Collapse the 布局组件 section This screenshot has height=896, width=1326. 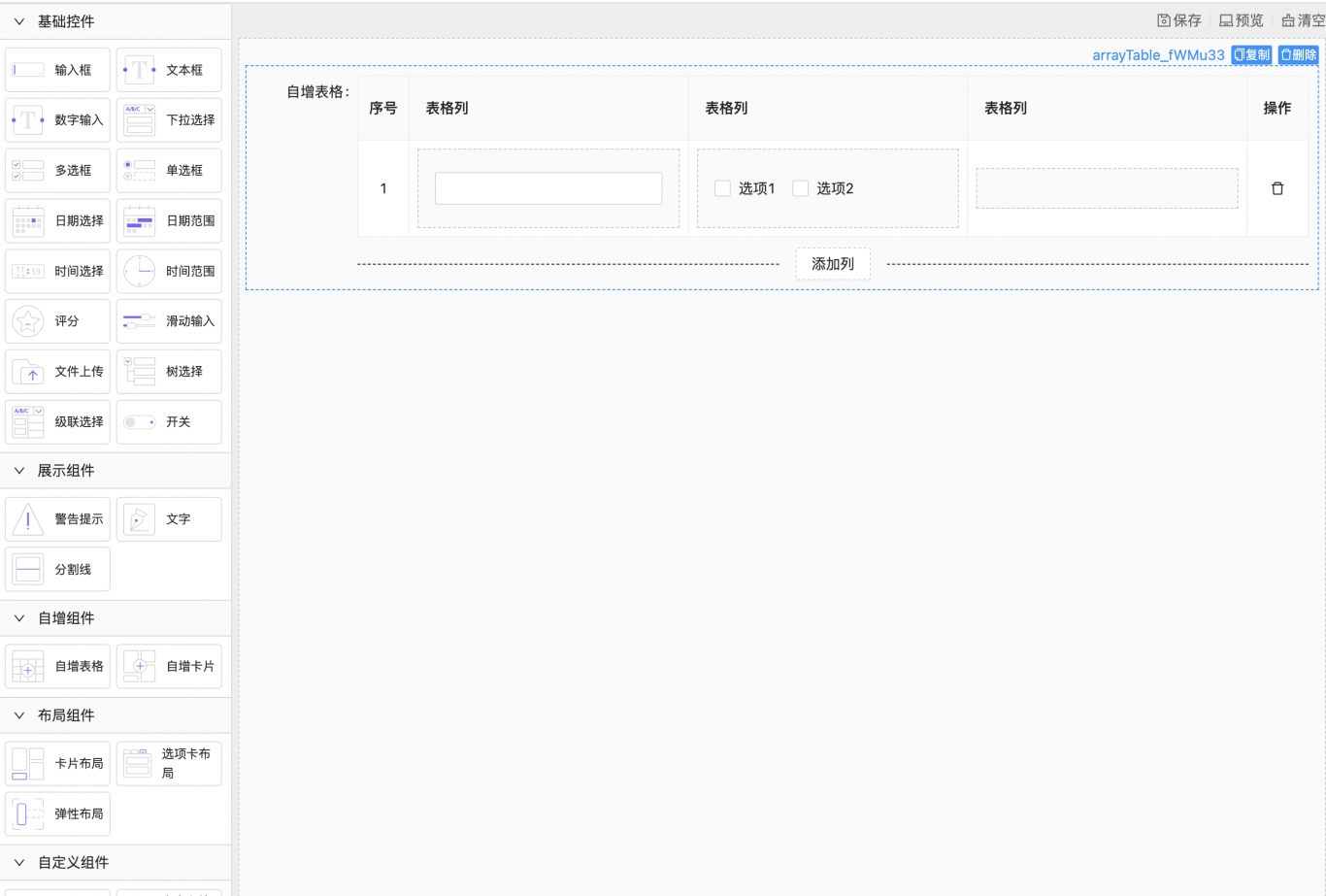(x=116, y=715)
